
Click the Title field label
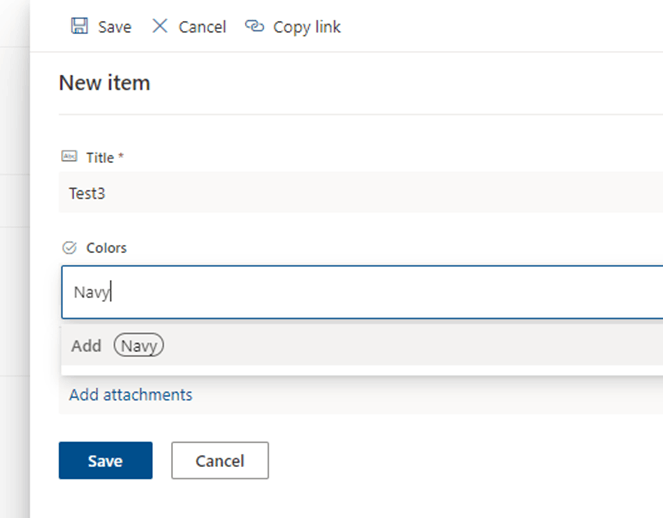coord(99,157)
